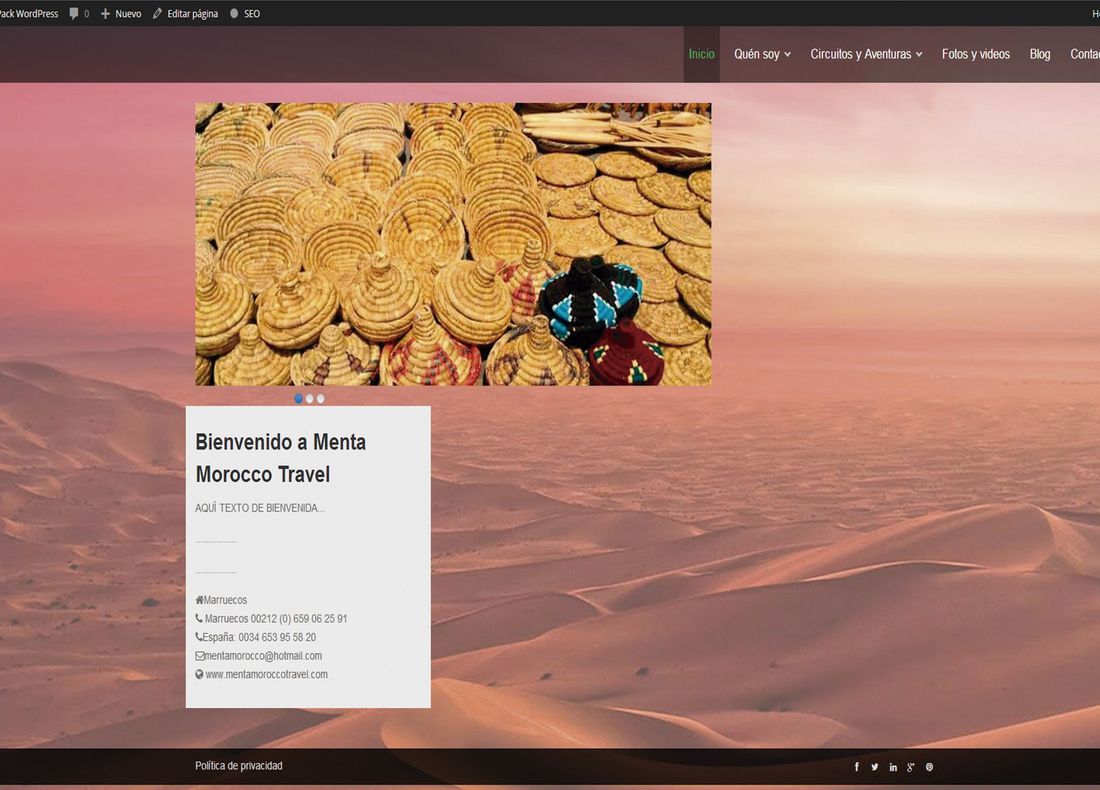The width and height of the screenshot is (1100, 790).
Task: Click the home icon beside Marruecos
Action: (199, 600)
